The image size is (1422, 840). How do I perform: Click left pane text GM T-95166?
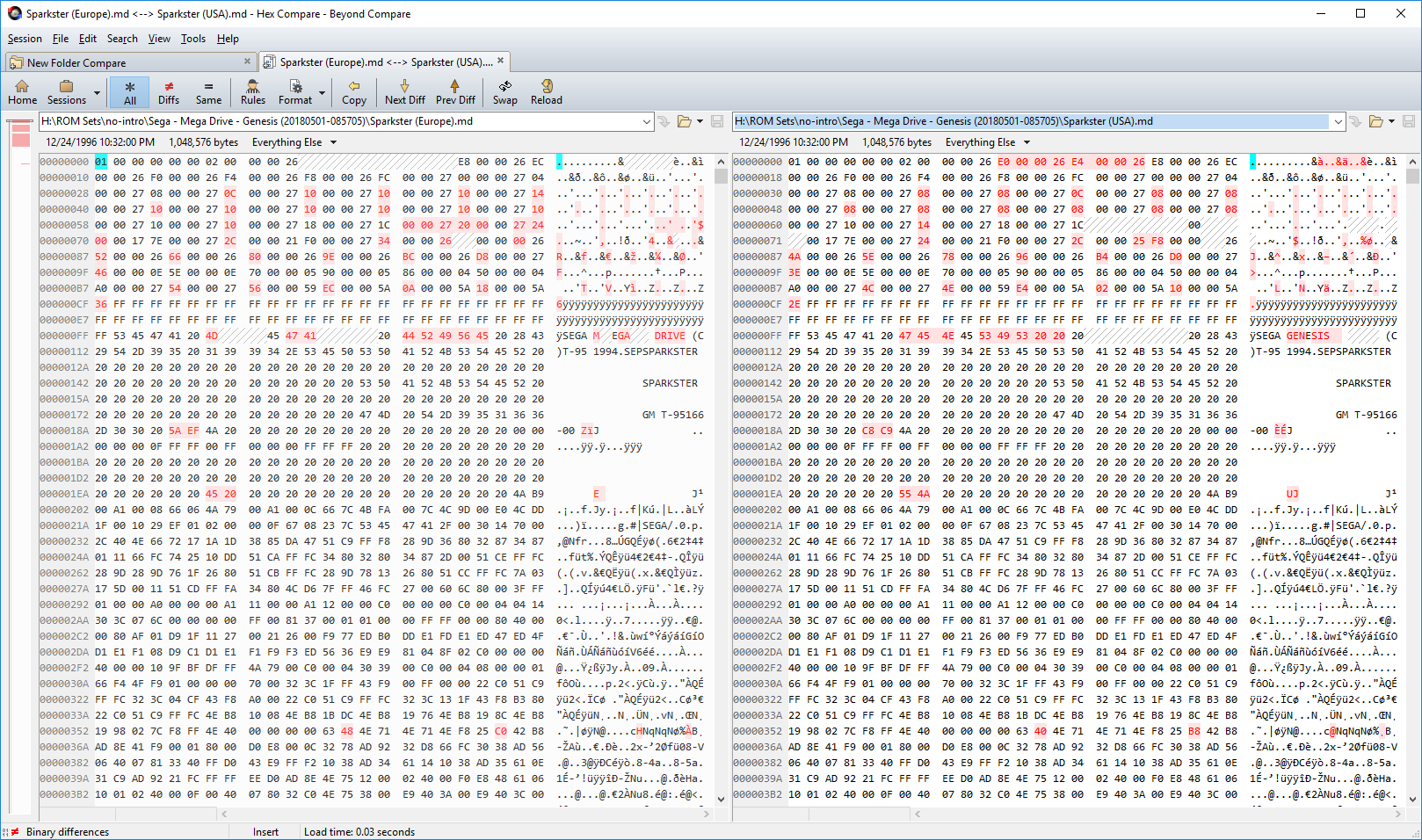[672, 415]
